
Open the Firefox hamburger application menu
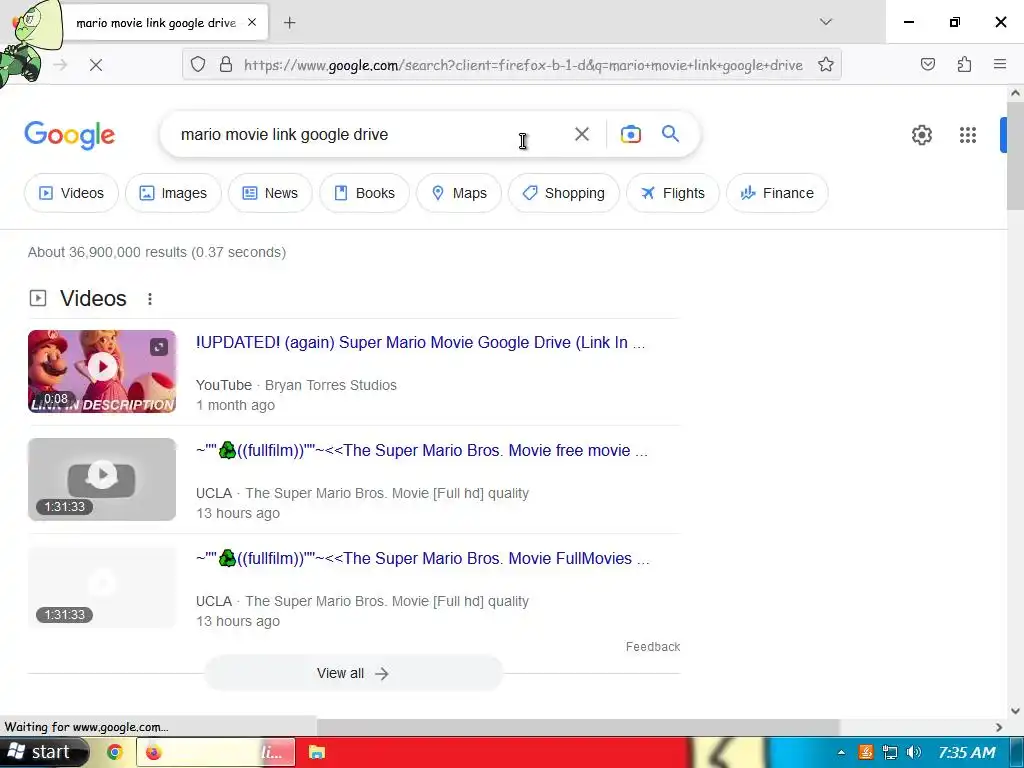tap(1000, 64)
